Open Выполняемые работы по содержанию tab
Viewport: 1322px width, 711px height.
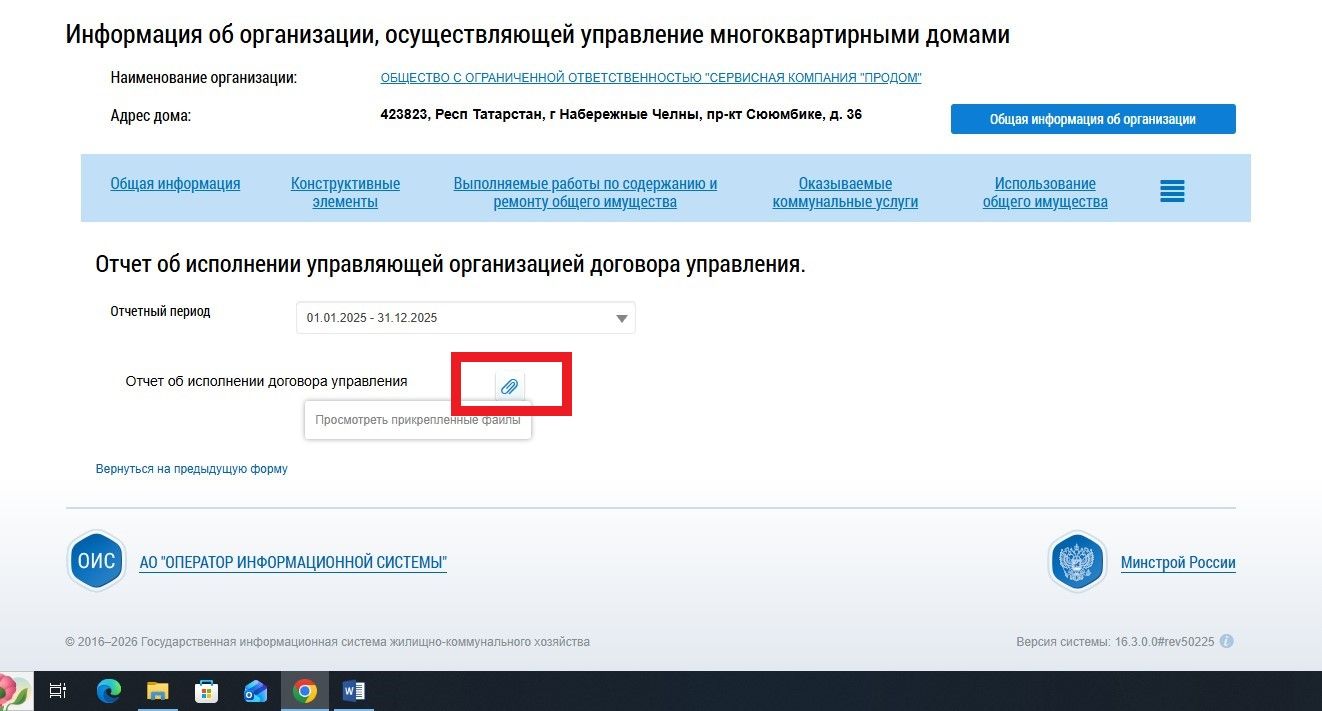585,193
